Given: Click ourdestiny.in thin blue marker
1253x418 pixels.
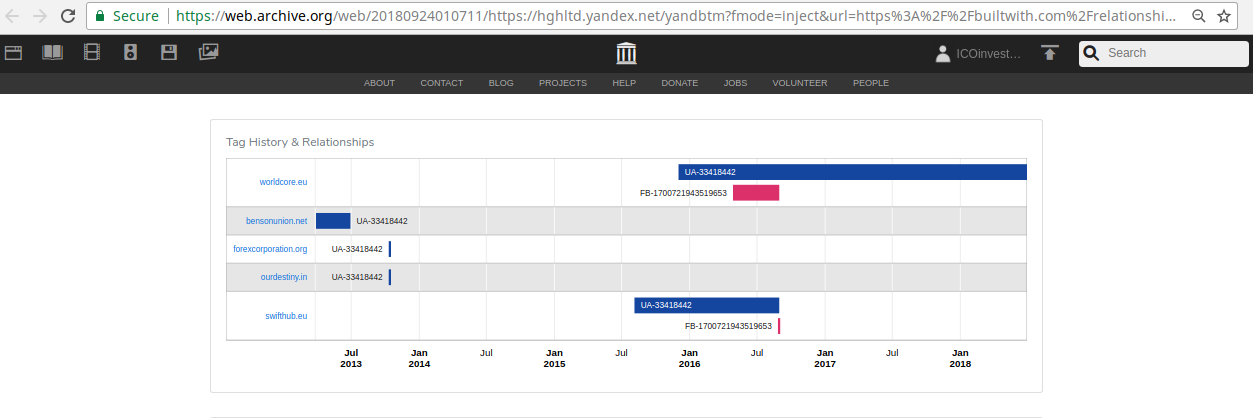Looking at the screenshot, I should (x=390, y=277).
